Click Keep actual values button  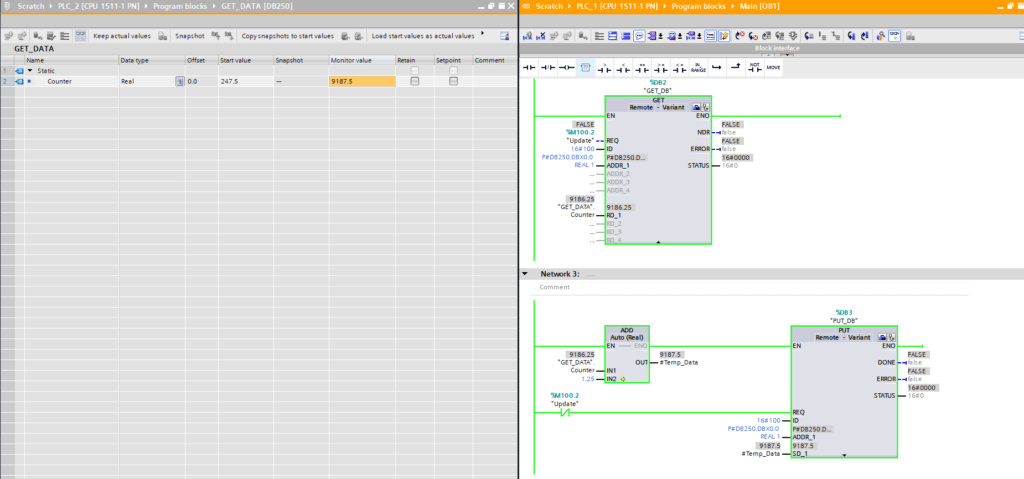[x=121, y=35]
